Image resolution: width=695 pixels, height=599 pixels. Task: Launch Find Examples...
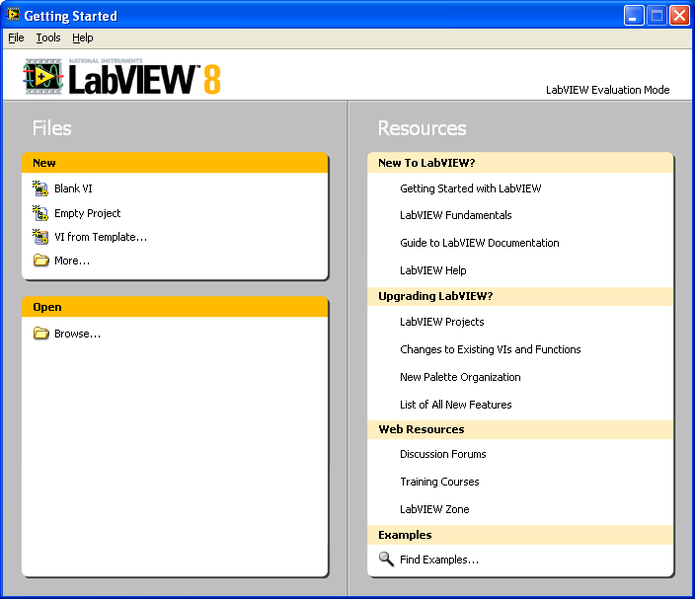point(439,560)
